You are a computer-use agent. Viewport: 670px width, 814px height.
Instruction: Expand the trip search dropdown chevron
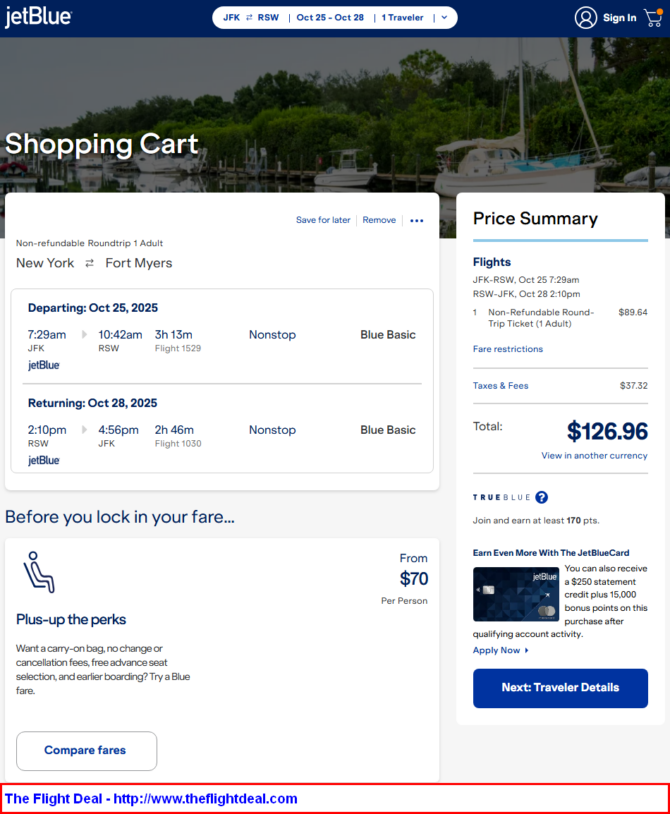click(x=444, y=18)
